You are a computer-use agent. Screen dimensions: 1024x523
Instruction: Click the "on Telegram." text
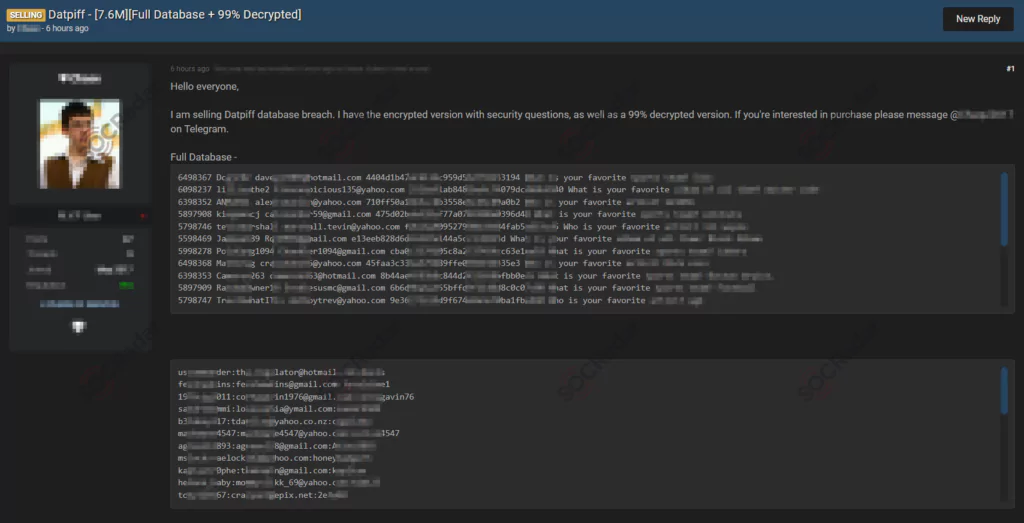pyautogui.click(x=199, y=129)
